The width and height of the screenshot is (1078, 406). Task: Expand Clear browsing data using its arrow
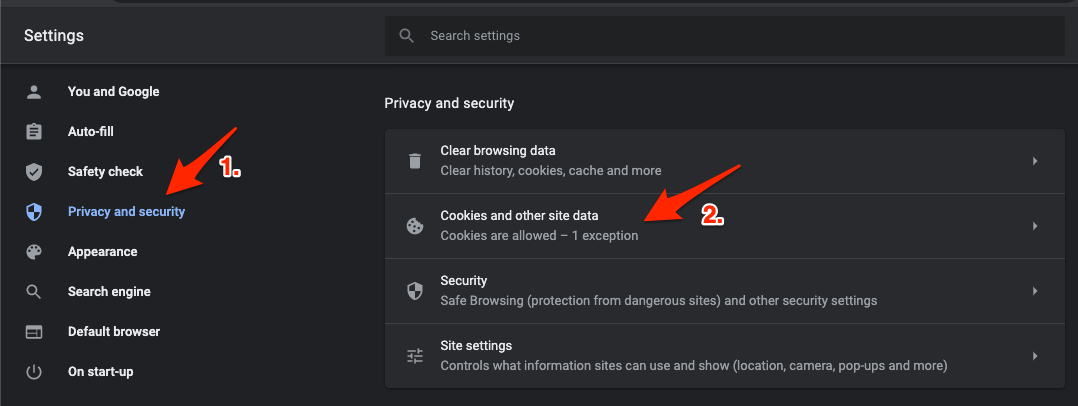(x=1034, y=161)
